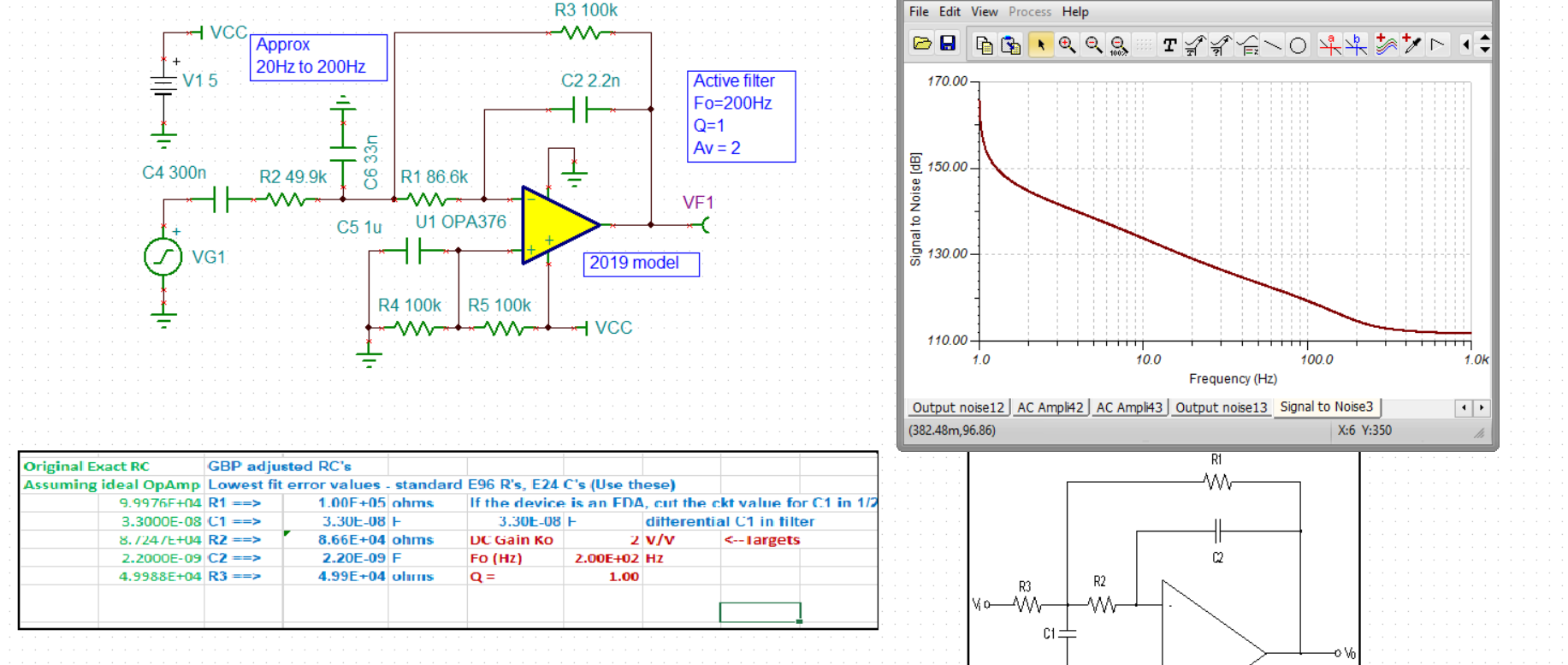Viewport: 1568px width, 665px height.
Task: Click the 'DC Gain Ko' cell
Action: (515, 539)
